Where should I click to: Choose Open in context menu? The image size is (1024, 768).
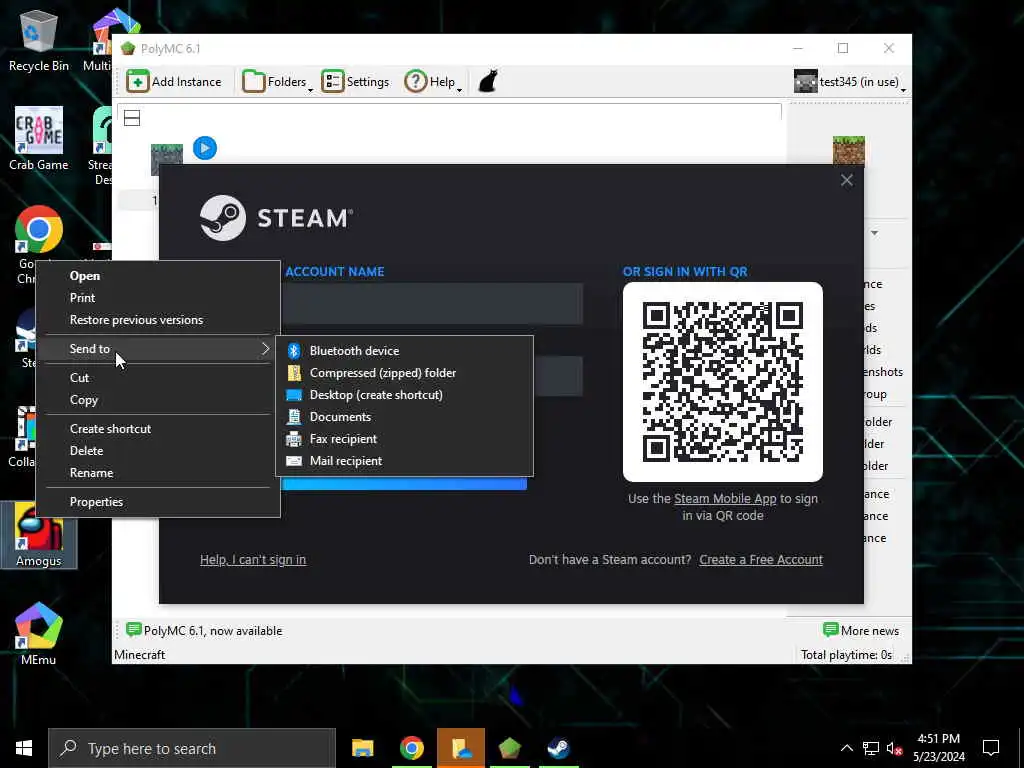(x=158, y=276)
